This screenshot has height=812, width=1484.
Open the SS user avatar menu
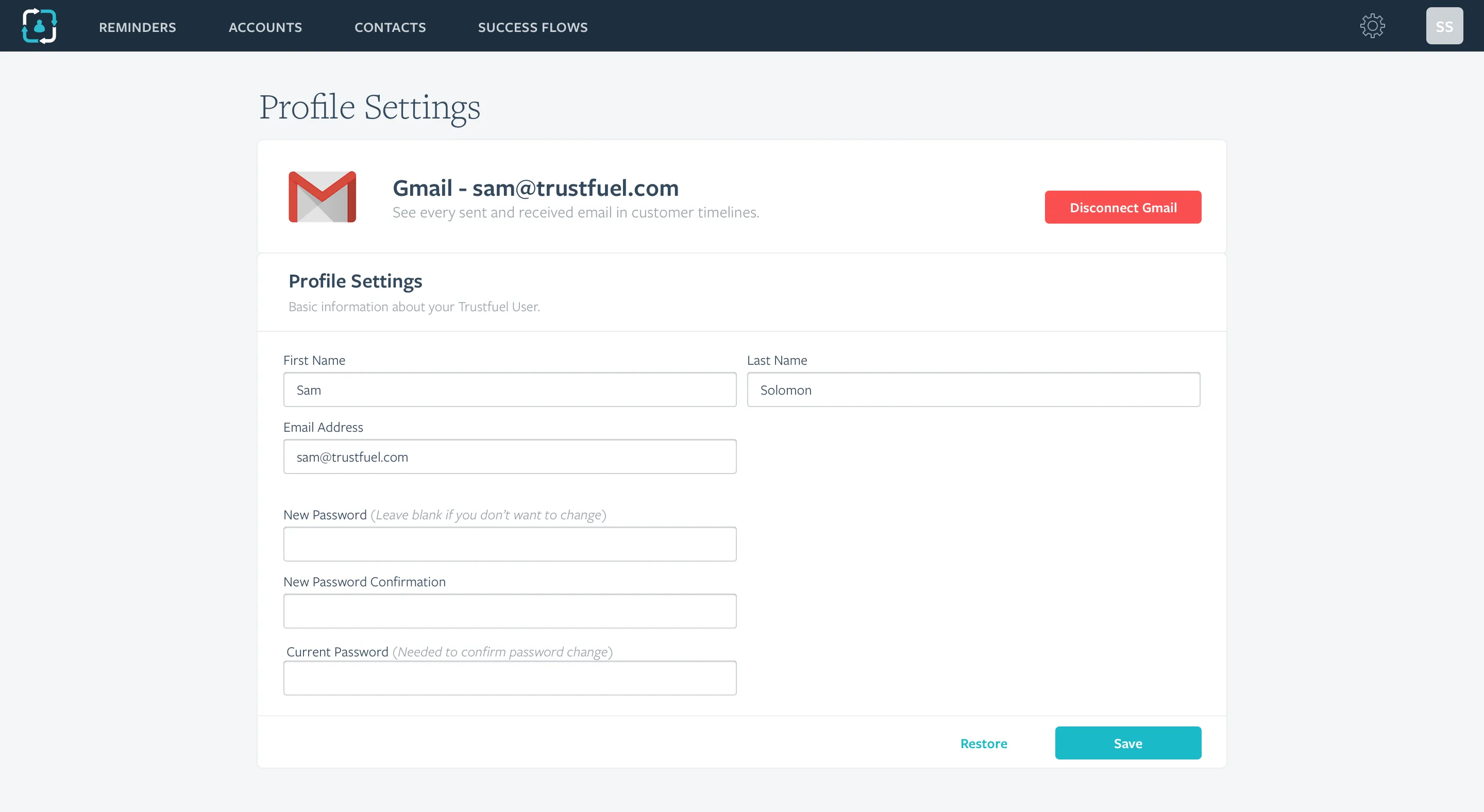tap(1444, 25)
